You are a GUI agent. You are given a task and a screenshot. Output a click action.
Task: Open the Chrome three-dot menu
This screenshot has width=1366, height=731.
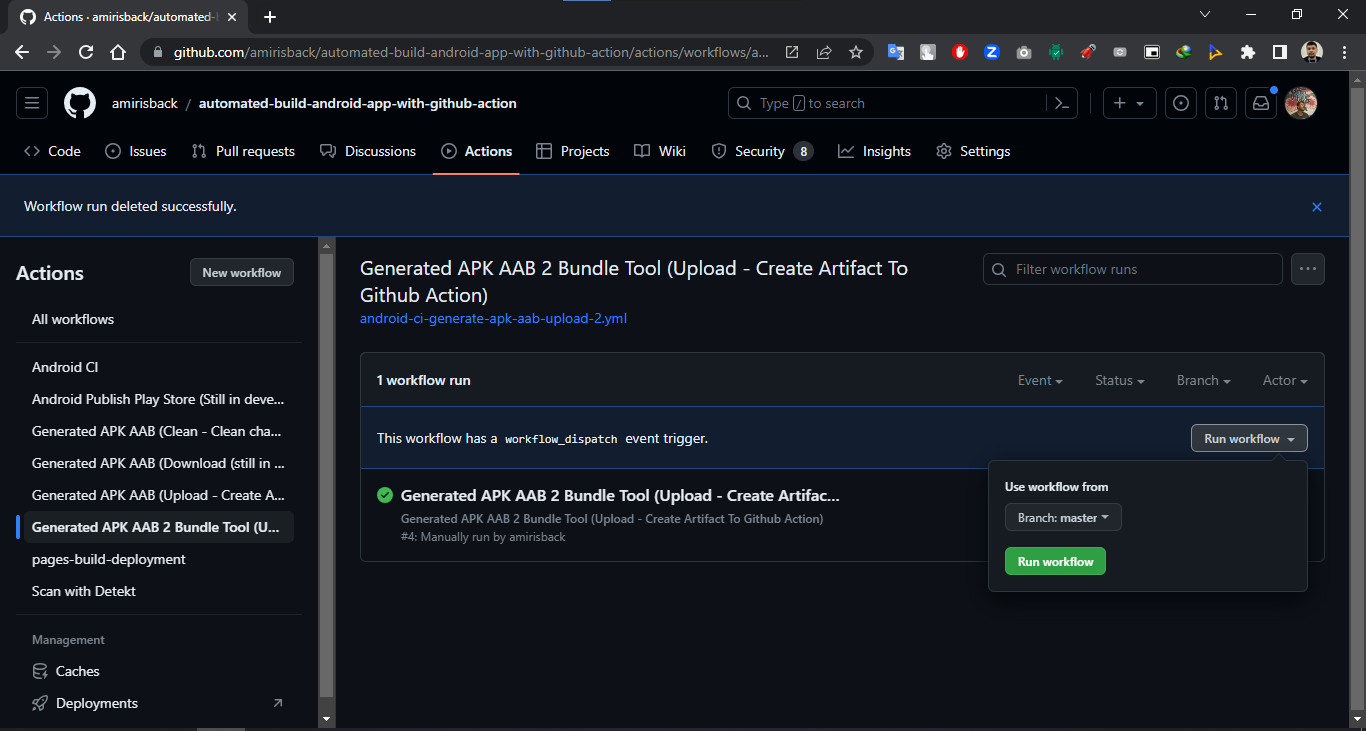(1345, 52)
